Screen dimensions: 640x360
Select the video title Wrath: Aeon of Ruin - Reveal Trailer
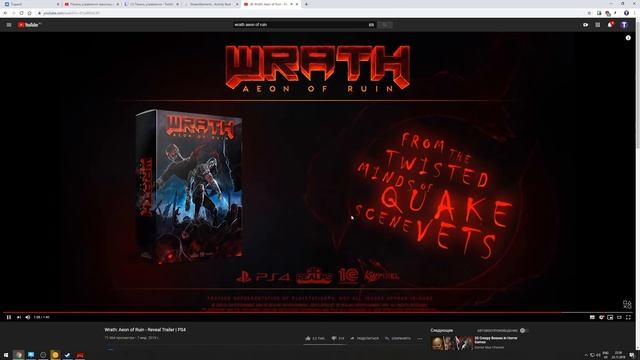(145, 329)
